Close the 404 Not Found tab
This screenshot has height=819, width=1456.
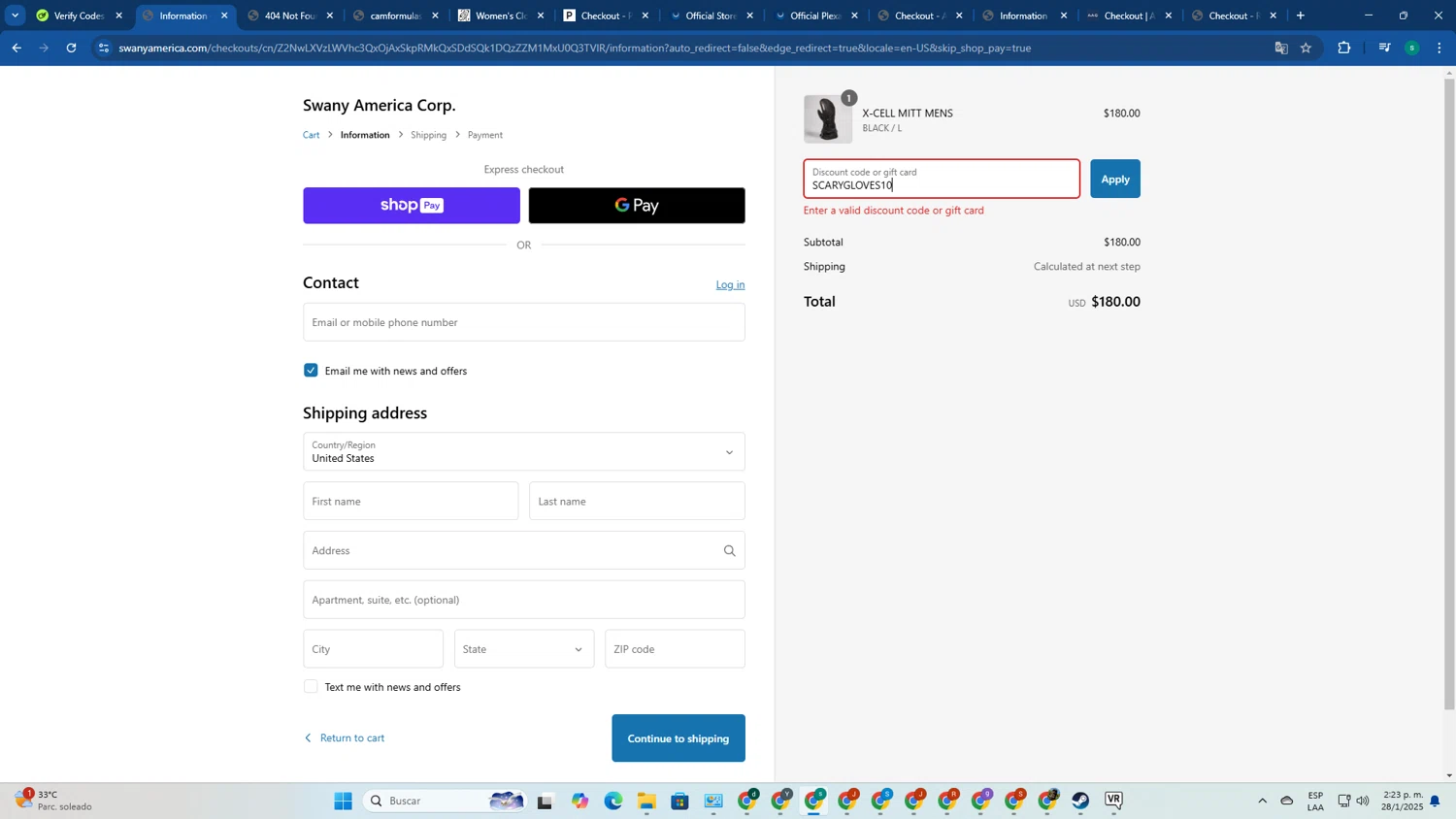[330, 16]
